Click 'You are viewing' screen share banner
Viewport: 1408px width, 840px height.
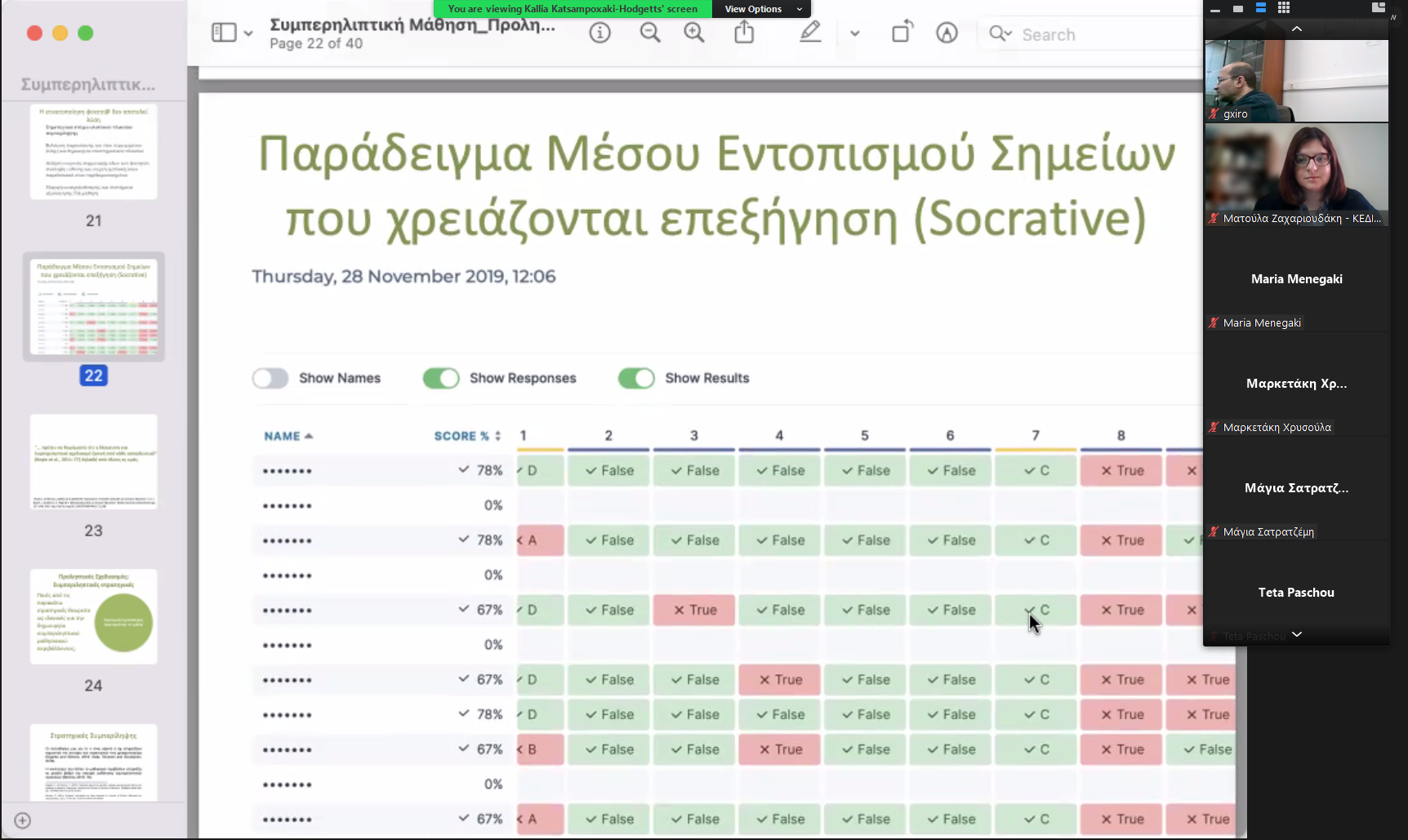[x=573, y=9]
